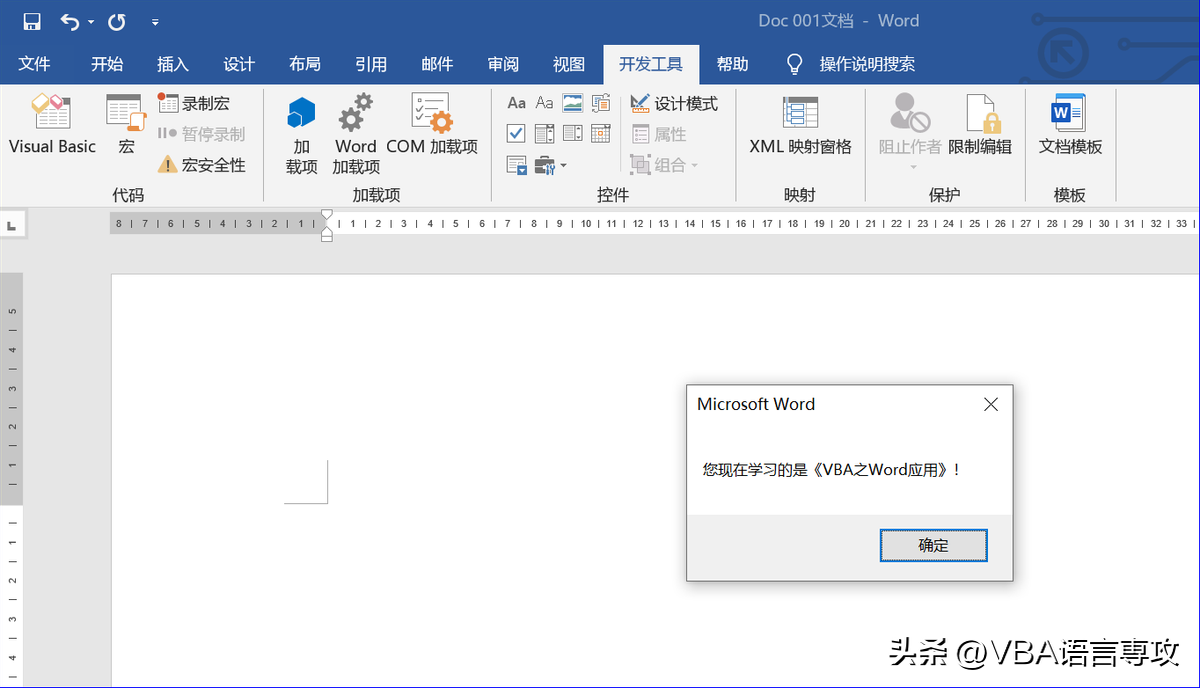Switch to the 帮助 tab

click(732, 64)
